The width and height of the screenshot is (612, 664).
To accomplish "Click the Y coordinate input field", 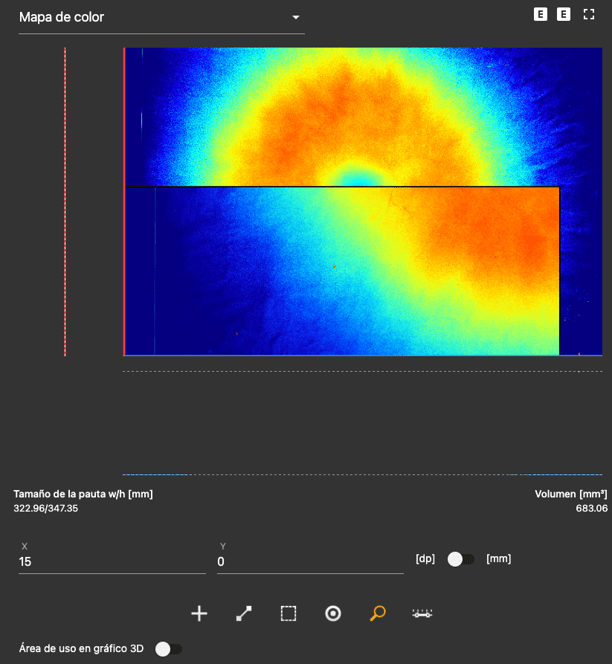I will tap(309, 562).
